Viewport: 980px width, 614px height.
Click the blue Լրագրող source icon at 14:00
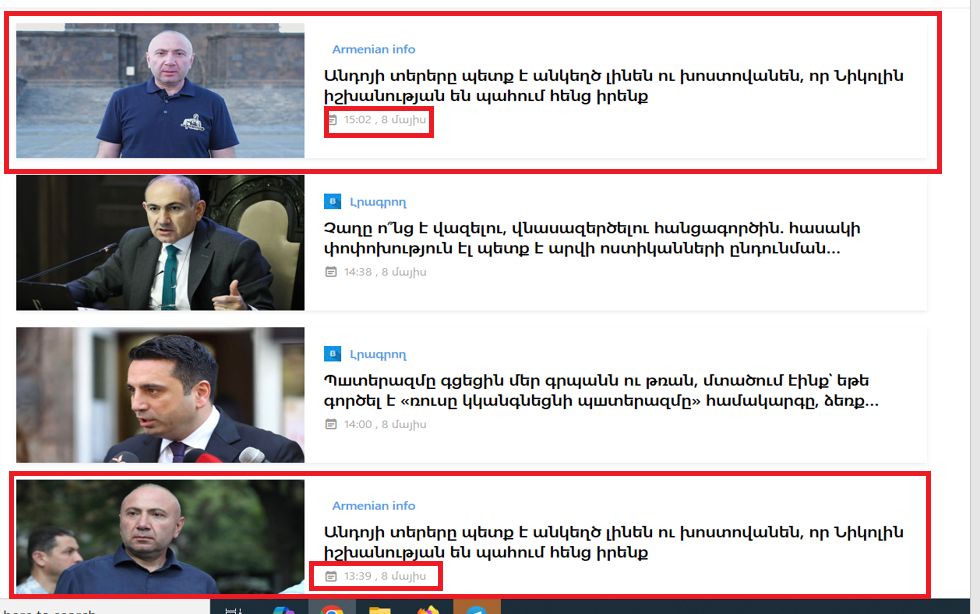coord(332,354)
